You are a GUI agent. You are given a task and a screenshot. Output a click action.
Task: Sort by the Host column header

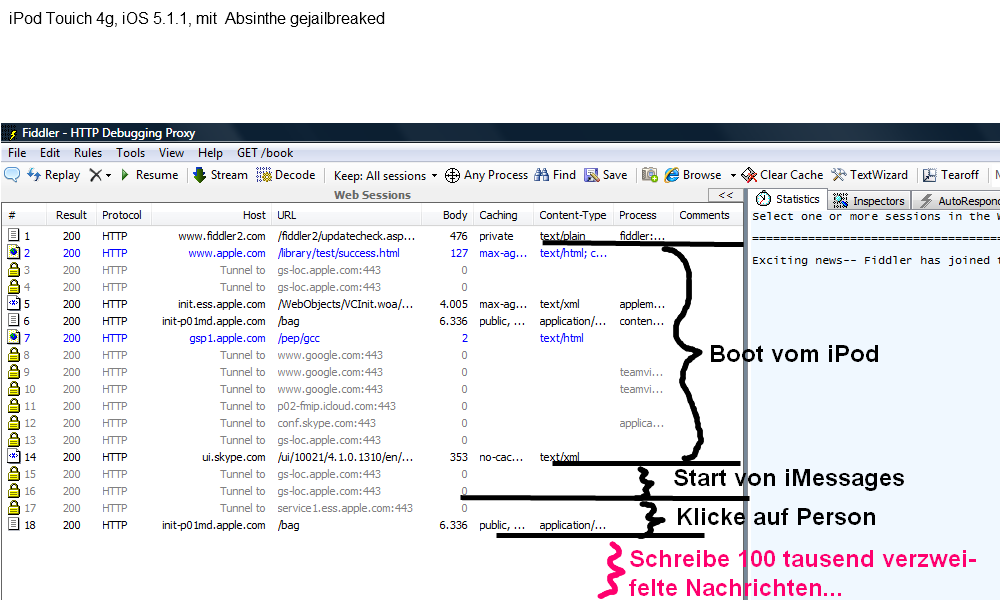click(x=212, y=216)
